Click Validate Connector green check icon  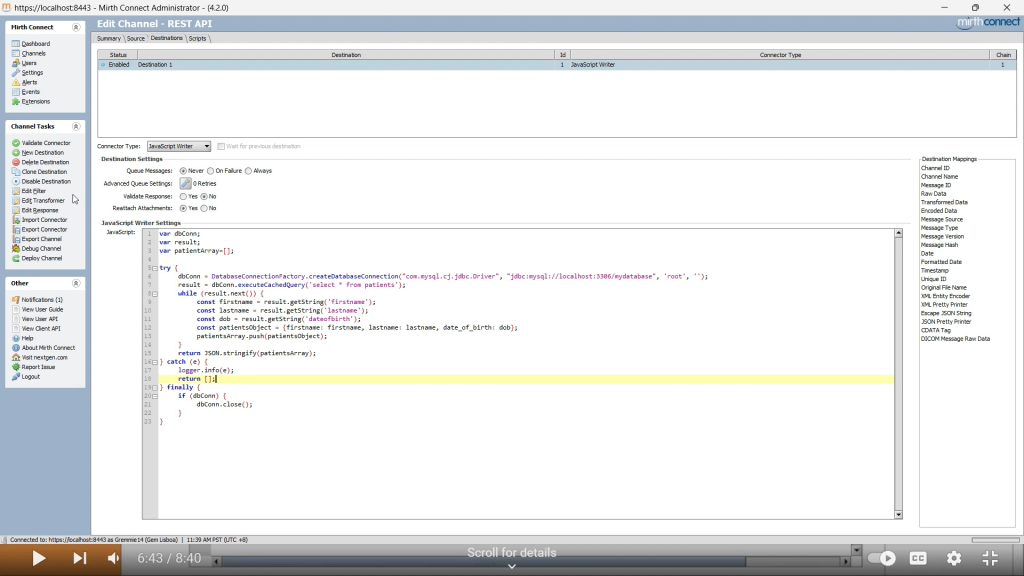pos(16,143)
